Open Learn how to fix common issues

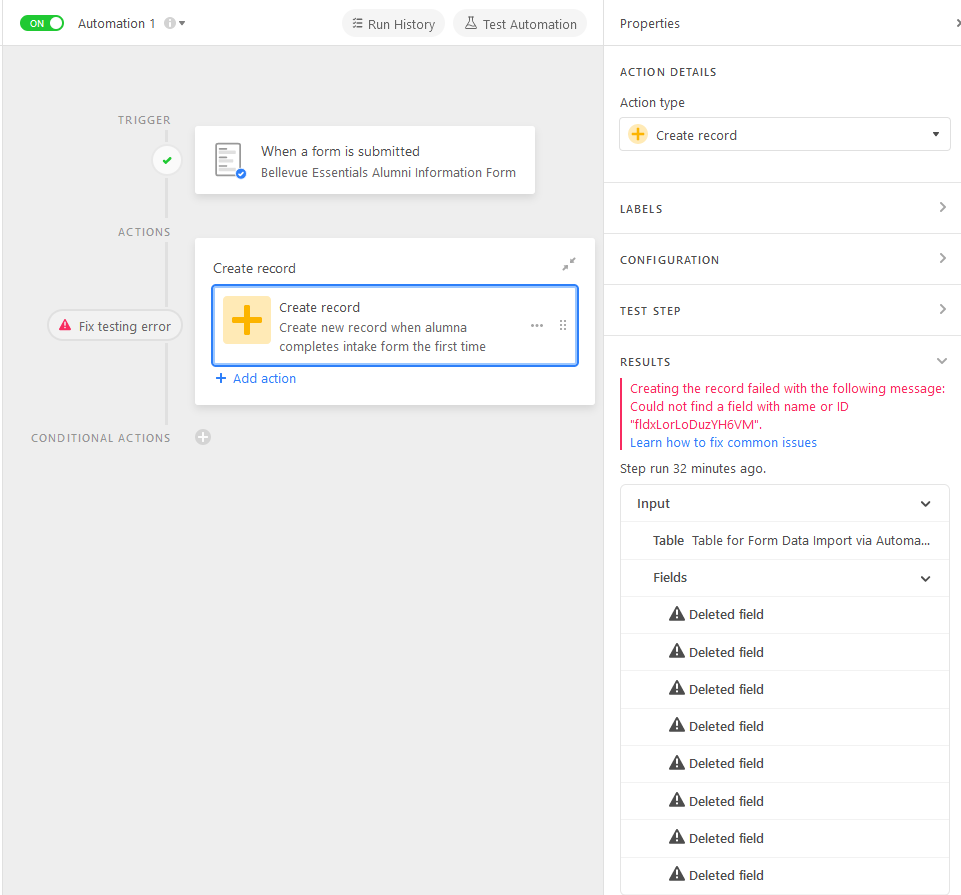[723, 443]
